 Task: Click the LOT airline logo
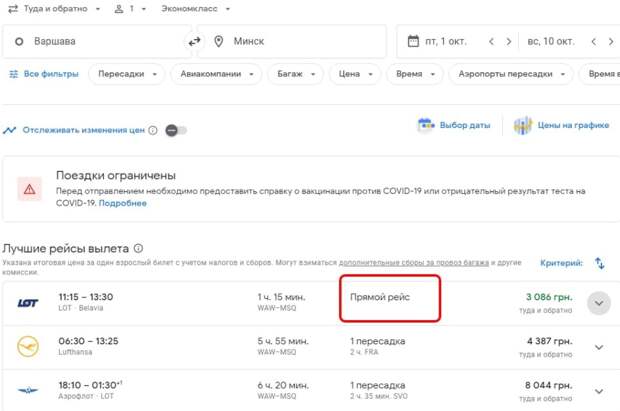coord(28,303)
